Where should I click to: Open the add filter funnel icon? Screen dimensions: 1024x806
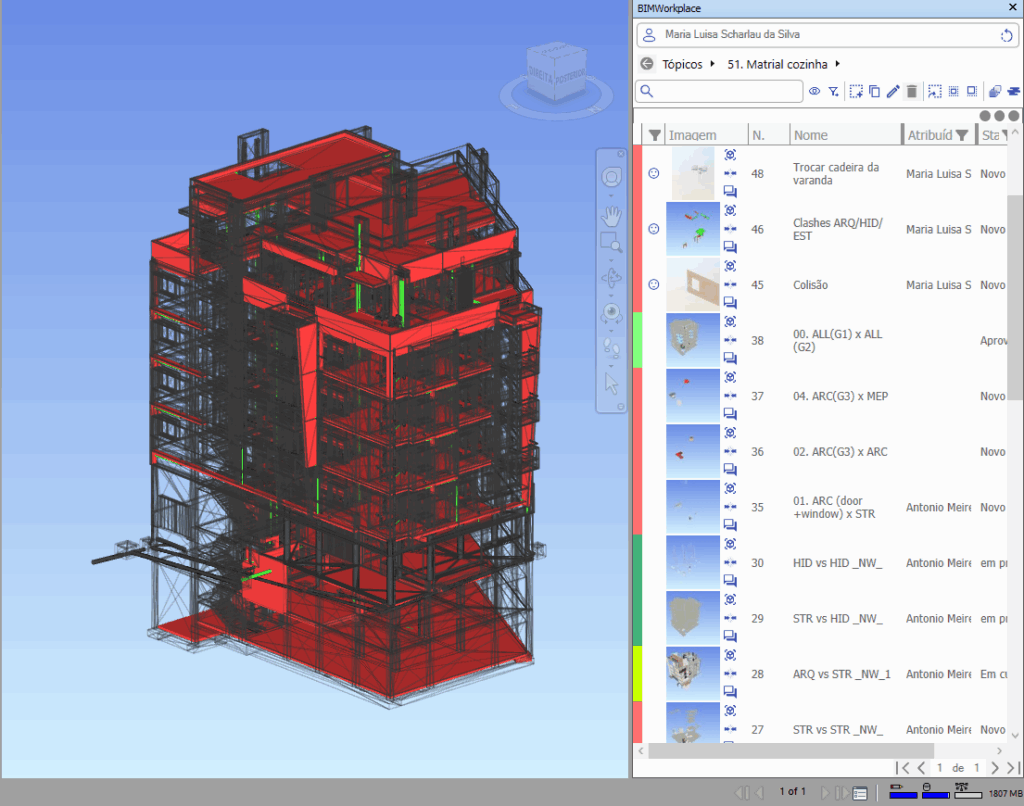click(x=834, y=91)
